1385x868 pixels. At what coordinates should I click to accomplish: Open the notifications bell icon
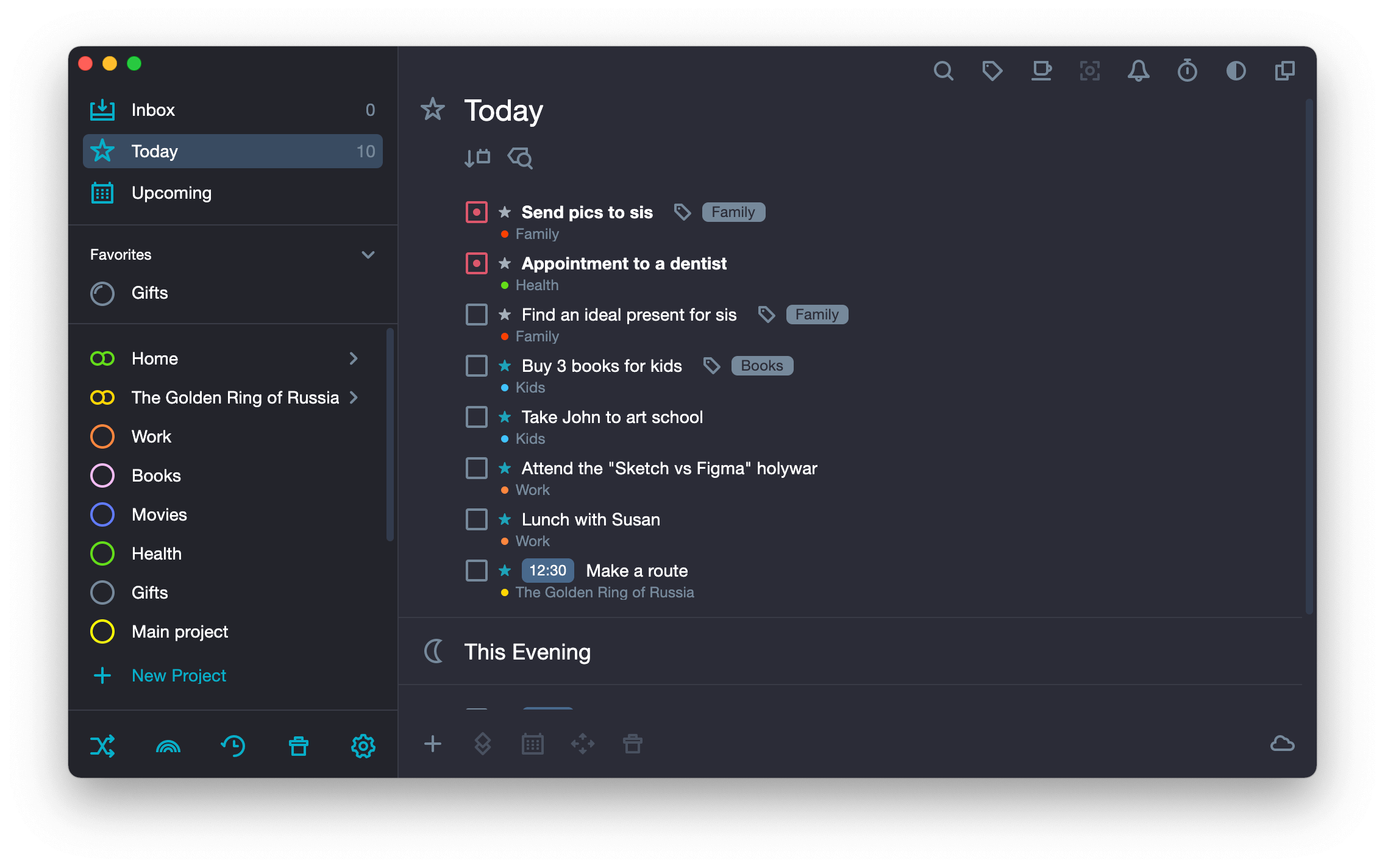pyautogui.click(x=1138, y=71)
